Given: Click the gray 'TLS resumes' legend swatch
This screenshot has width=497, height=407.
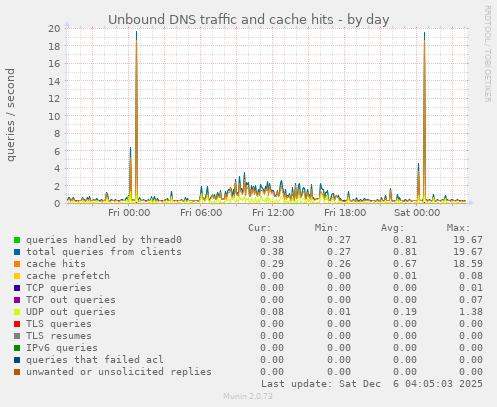Looking at the screenshot, I should 17,336.
